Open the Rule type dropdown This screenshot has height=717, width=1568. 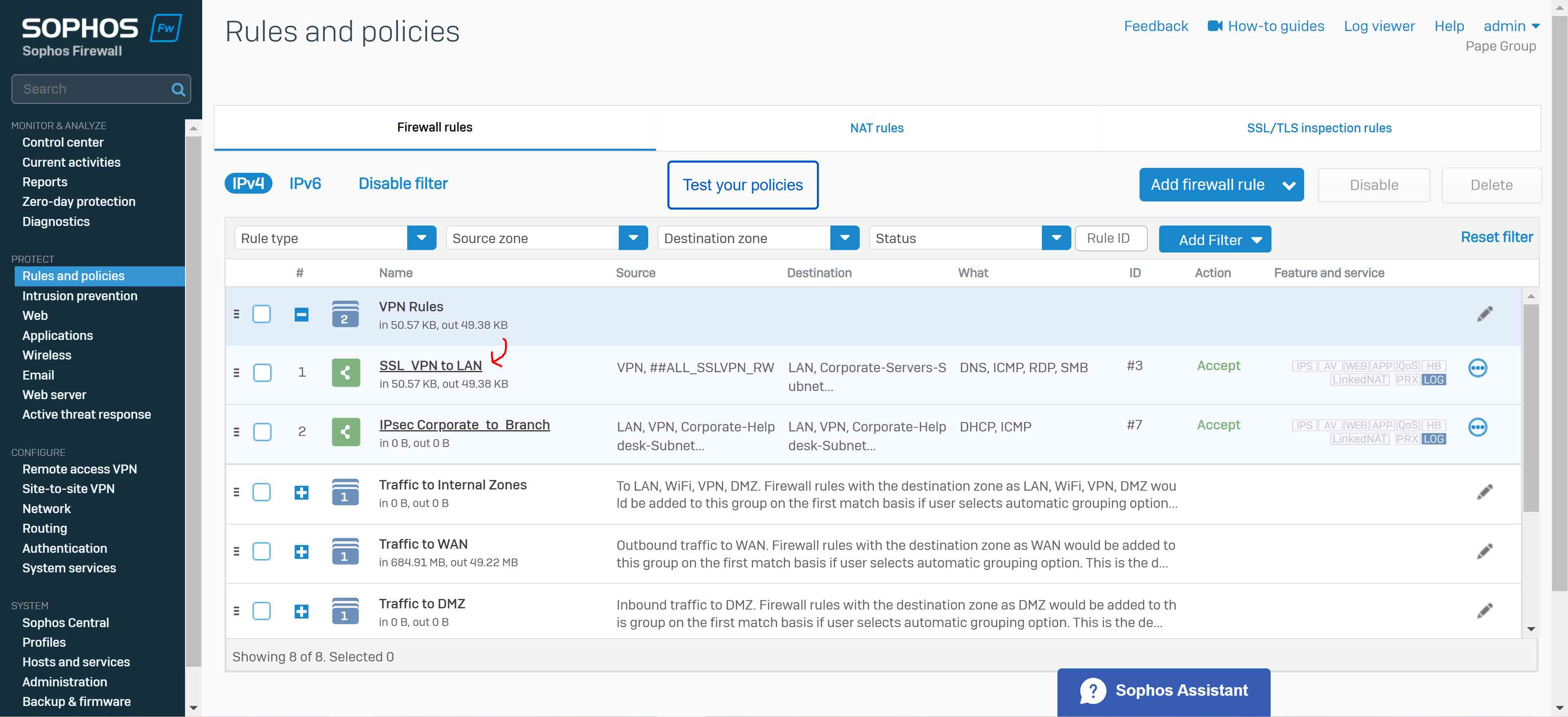[x=335, y=238]
